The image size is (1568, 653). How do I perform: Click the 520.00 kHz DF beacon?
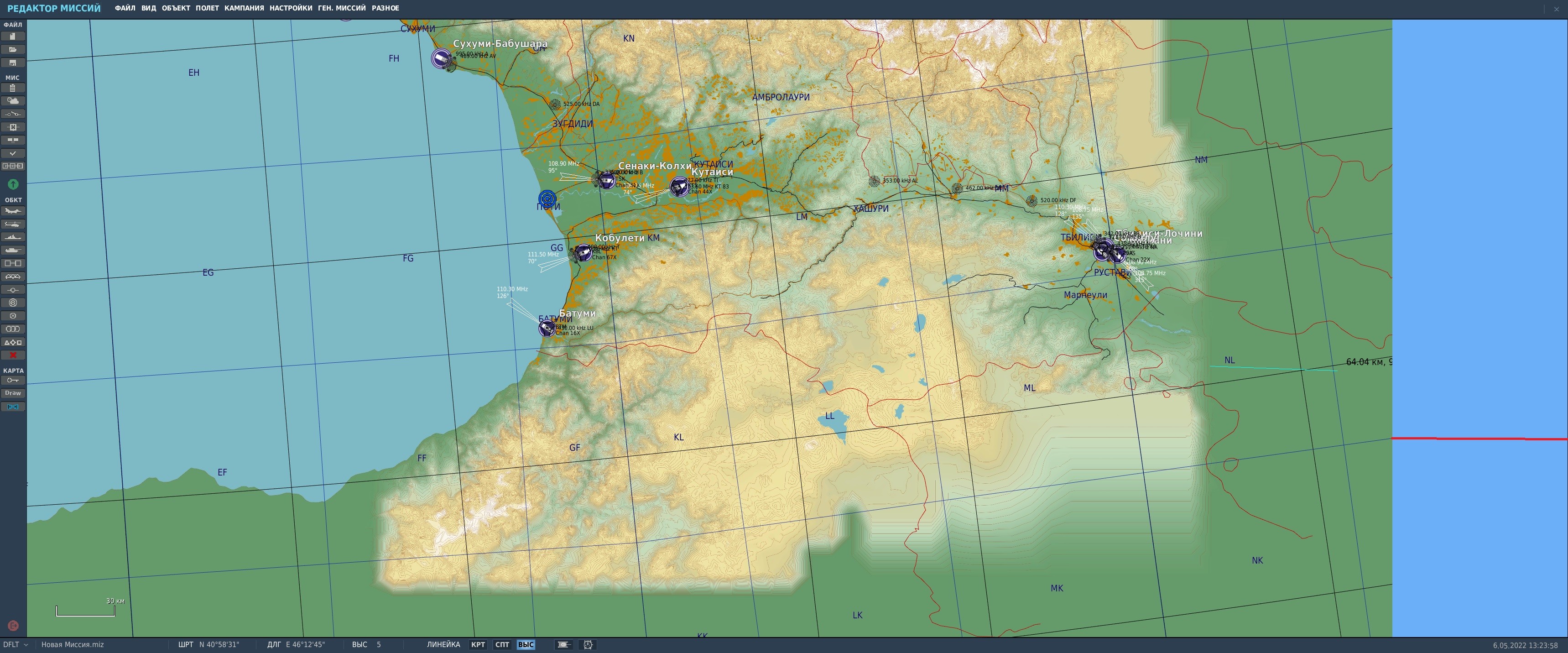tap(1032, 201)
